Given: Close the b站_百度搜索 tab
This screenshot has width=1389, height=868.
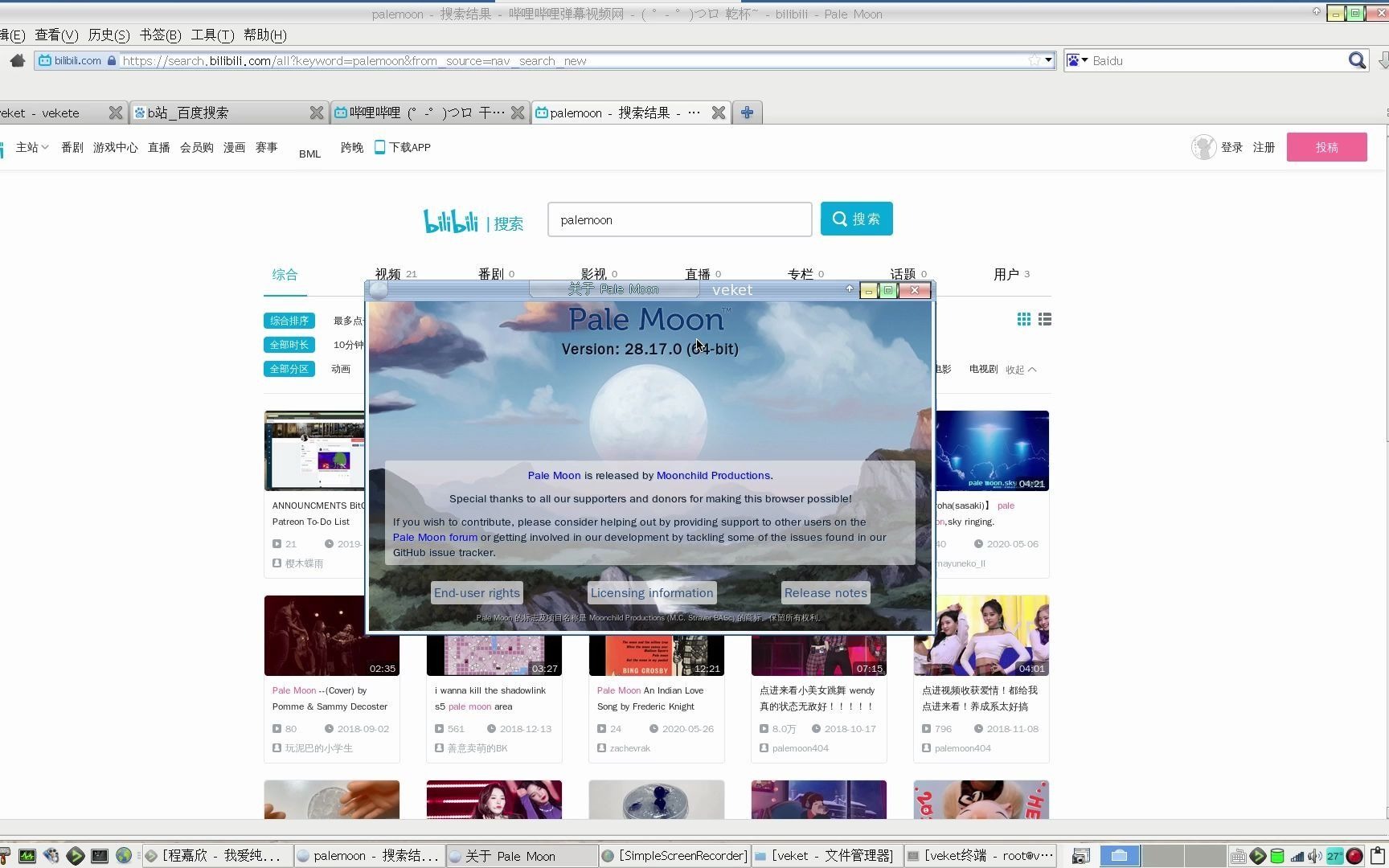Looking at the screenshot, I should point(317,113).
